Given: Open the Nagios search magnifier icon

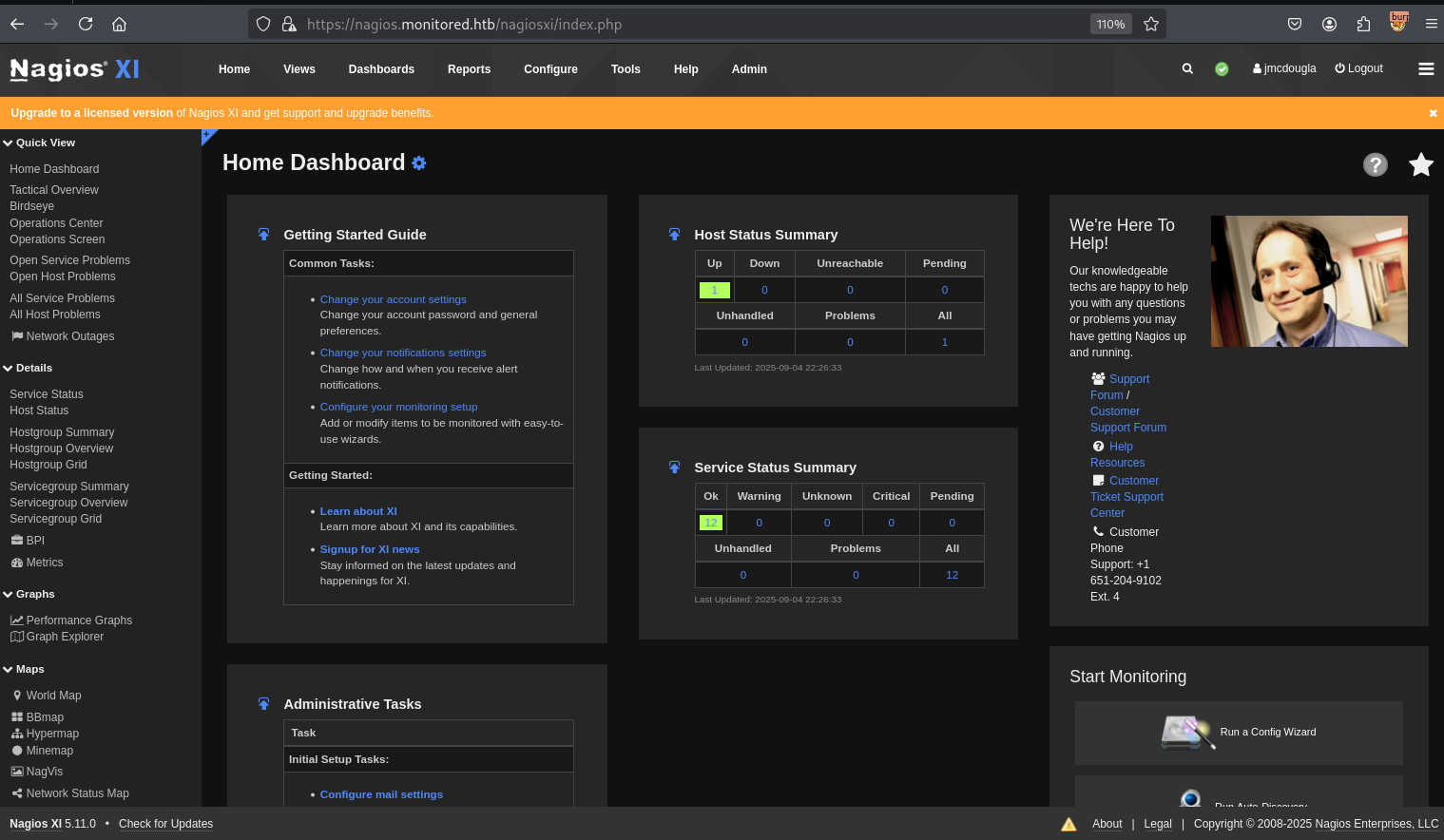Looking at the screenshot, I should click(1187, 68).
